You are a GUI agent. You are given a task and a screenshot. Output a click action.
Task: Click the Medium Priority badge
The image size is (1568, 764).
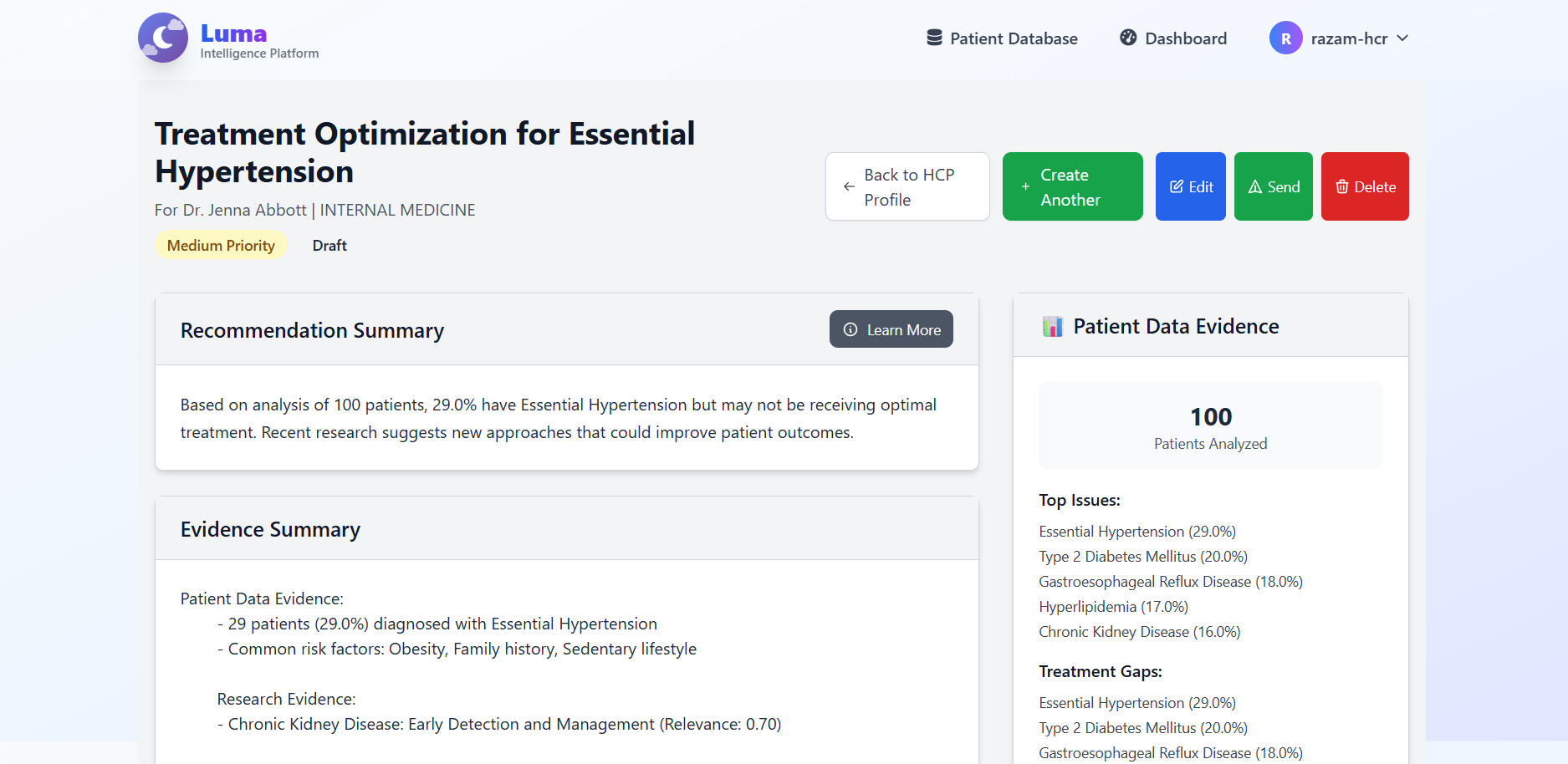pos(221,246)
